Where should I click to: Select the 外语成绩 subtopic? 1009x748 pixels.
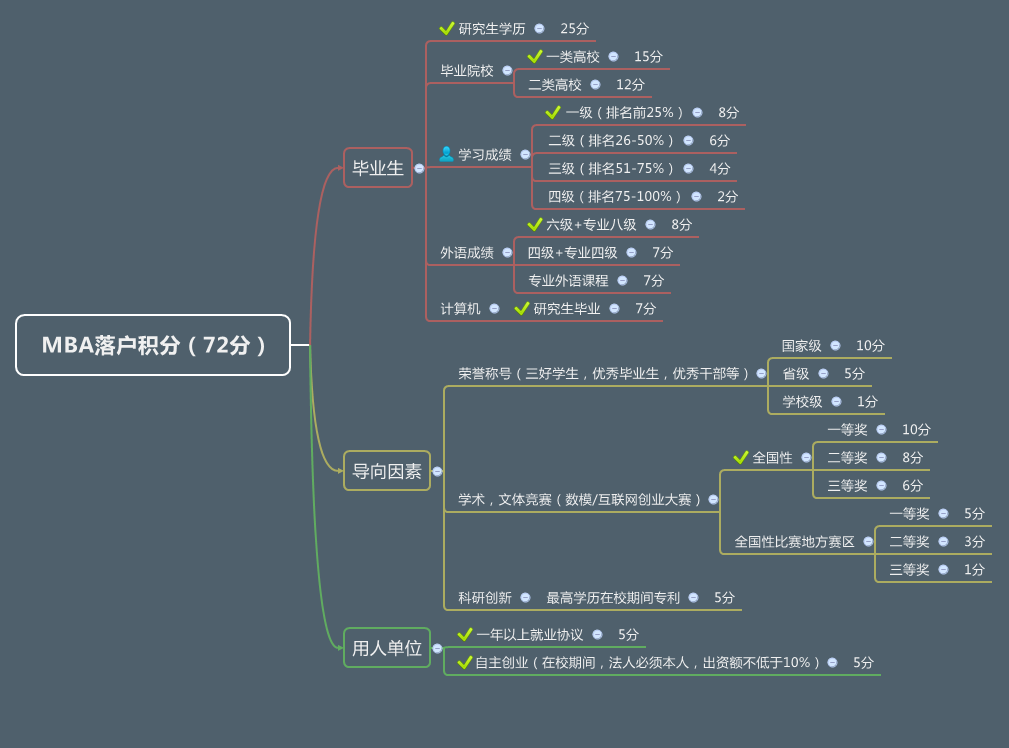[x=467, y=252]
